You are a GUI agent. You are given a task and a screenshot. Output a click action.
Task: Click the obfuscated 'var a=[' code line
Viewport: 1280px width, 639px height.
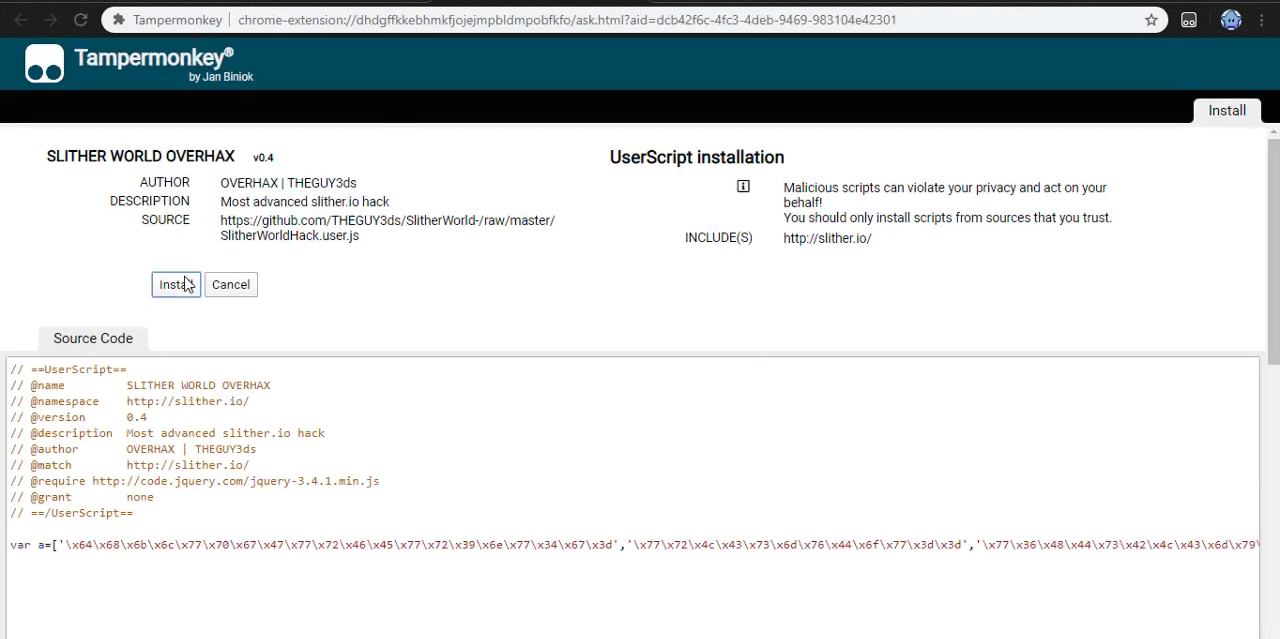(x=634, y=545)
